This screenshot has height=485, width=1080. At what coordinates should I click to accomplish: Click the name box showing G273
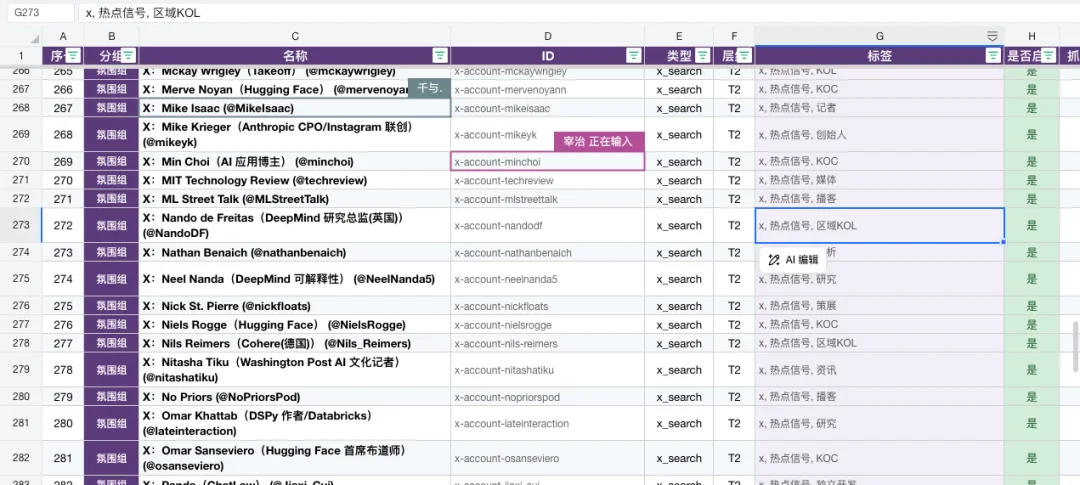[39, 12]
